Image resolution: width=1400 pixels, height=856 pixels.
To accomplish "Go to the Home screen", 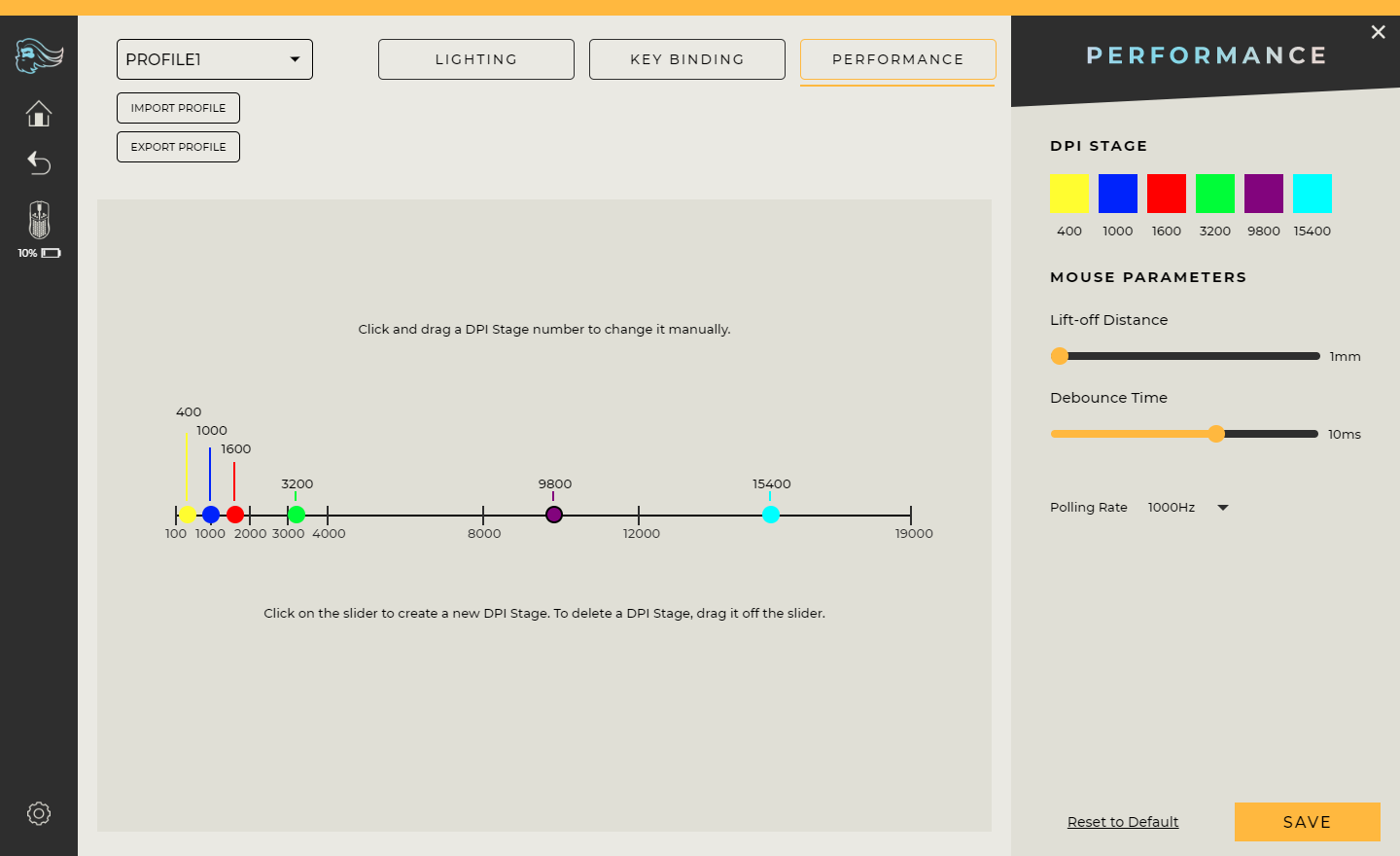I will click(x=39, y=114).
